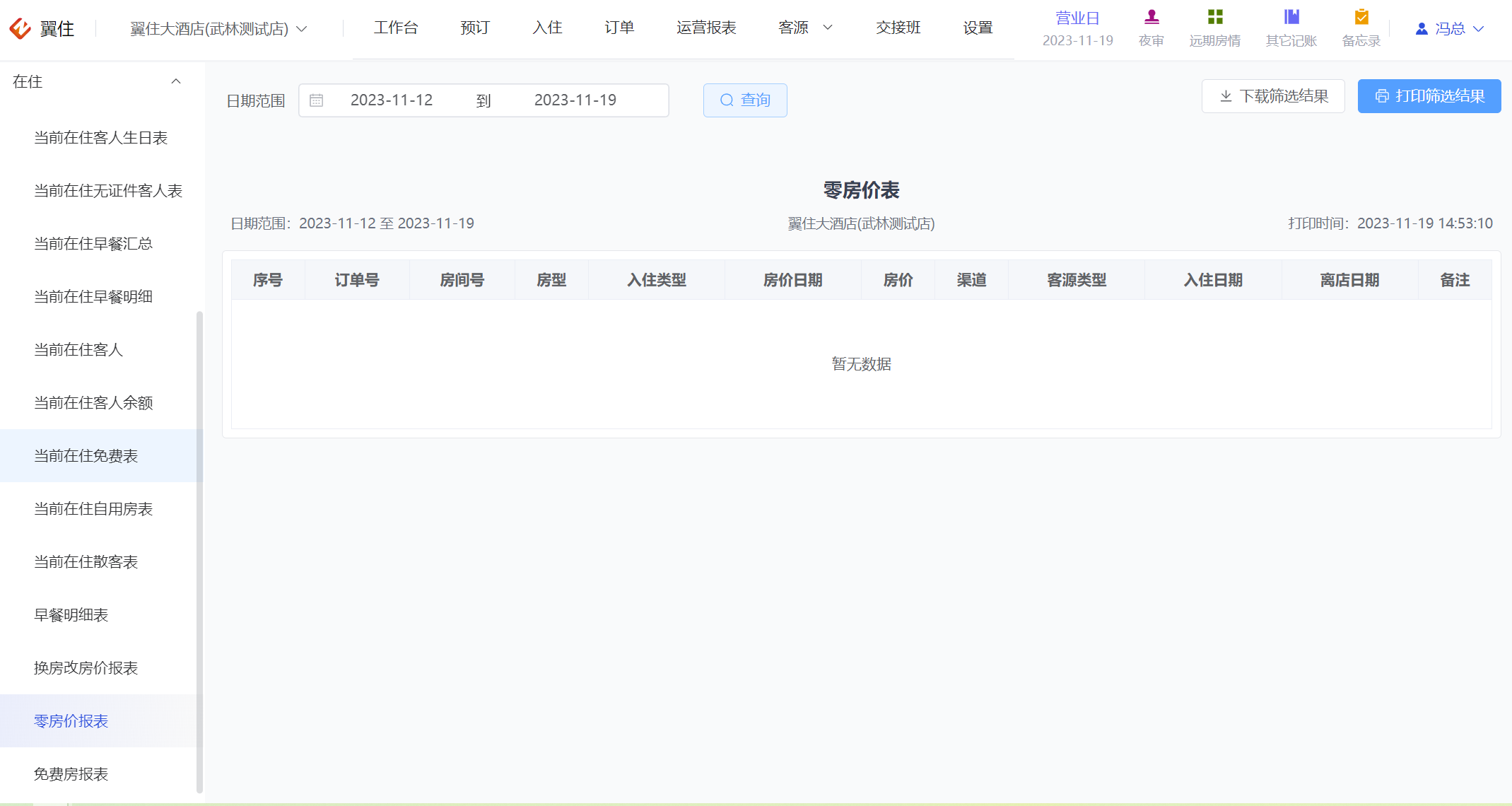Open the 备忘录 memo icon
Screen dimensions: 1512x806
[x=1361, y=17]
